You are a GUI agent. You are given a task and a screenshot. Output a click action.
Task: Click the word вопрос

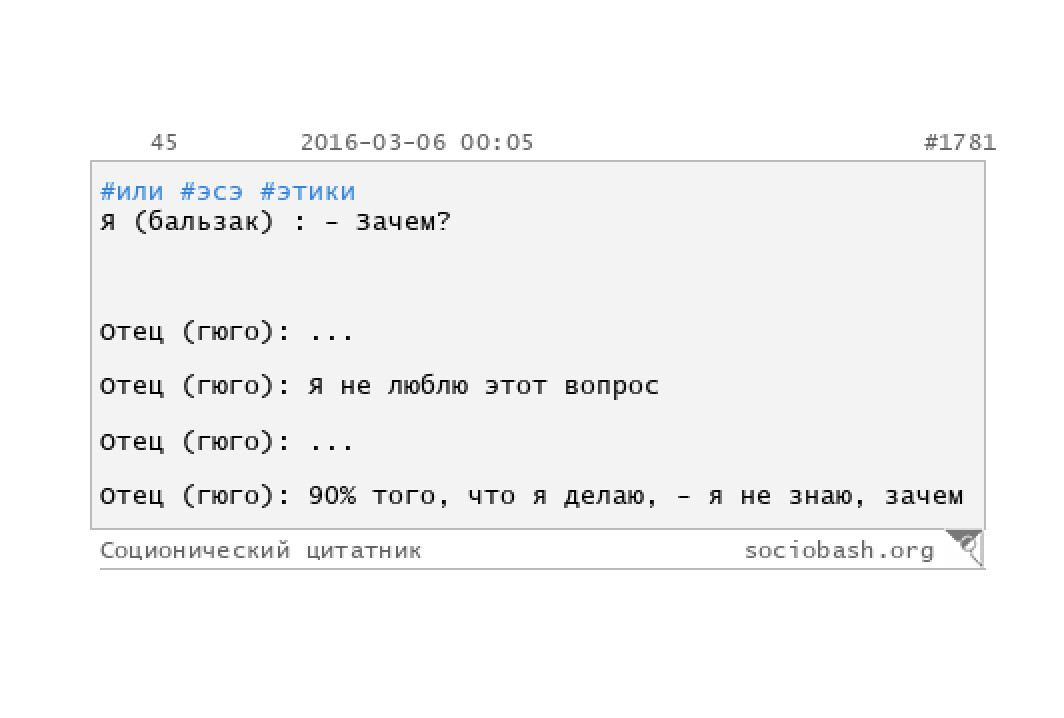611,387
